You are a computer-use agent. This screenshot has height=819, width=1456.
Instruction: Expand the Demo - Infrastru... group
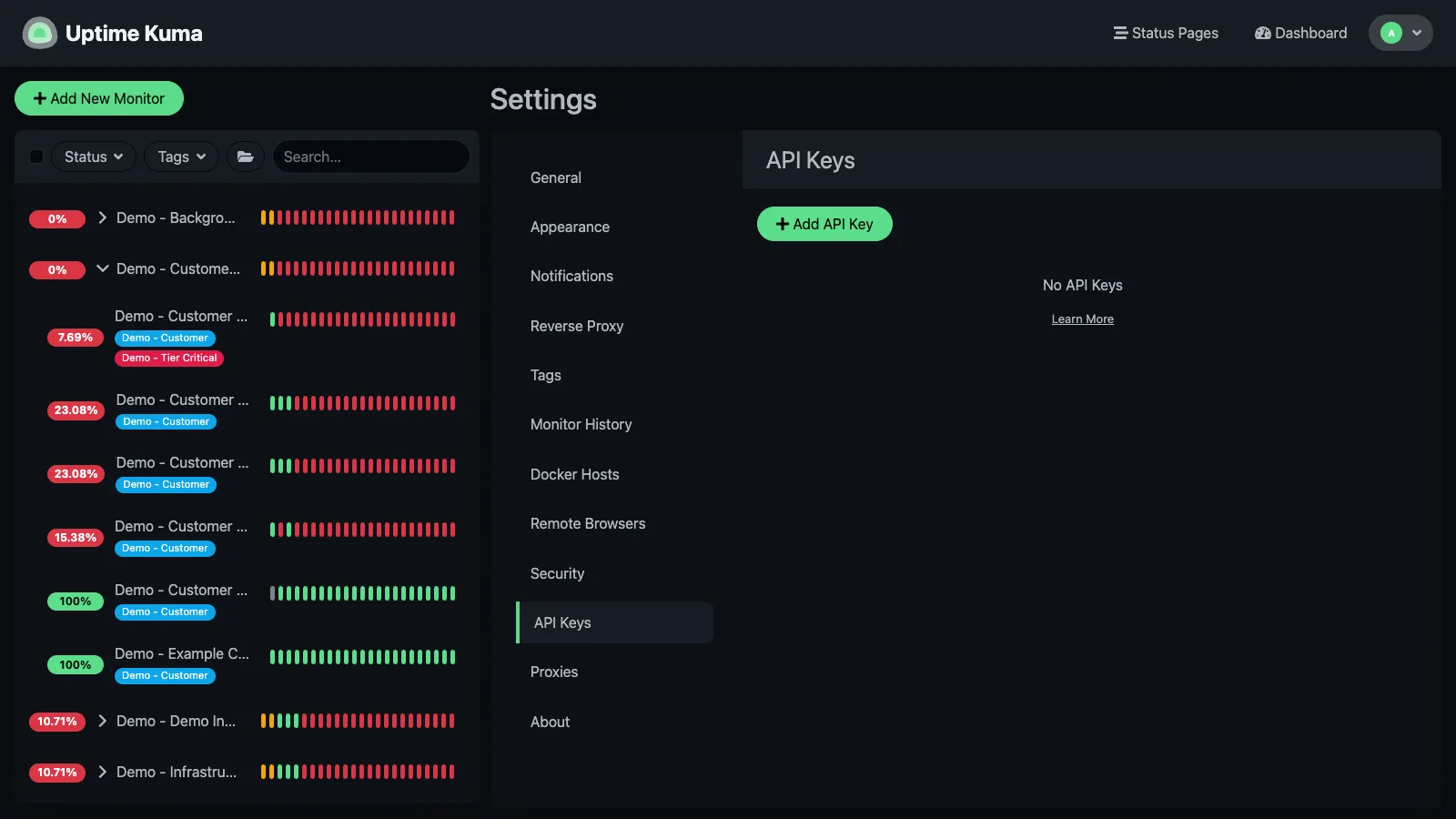[x=102, y=772]
